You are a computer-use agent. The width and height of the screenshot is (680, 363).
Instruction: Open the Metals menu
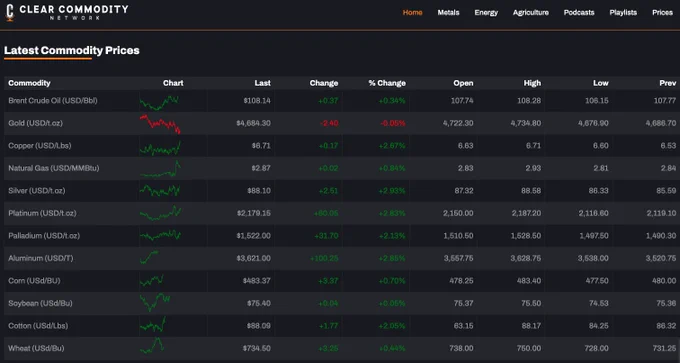coord(448,13)
